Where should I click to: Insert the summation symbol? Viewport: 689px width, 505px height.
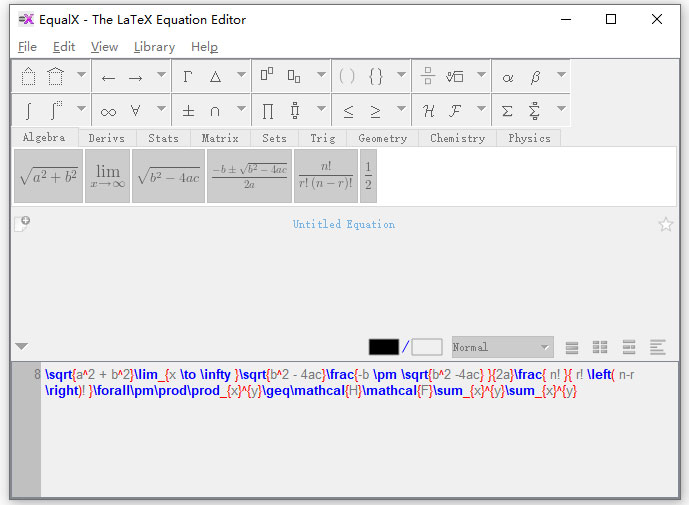[x=508, y=111]
